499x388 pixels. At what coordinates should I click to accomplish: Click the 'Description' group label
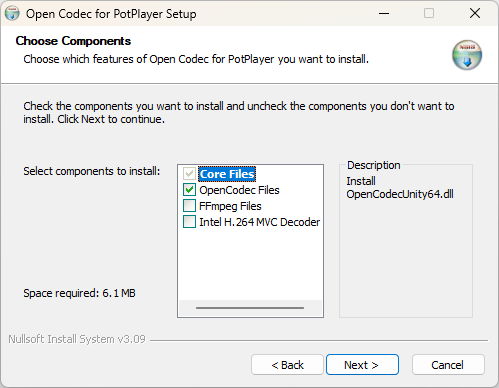click(374, 165)
